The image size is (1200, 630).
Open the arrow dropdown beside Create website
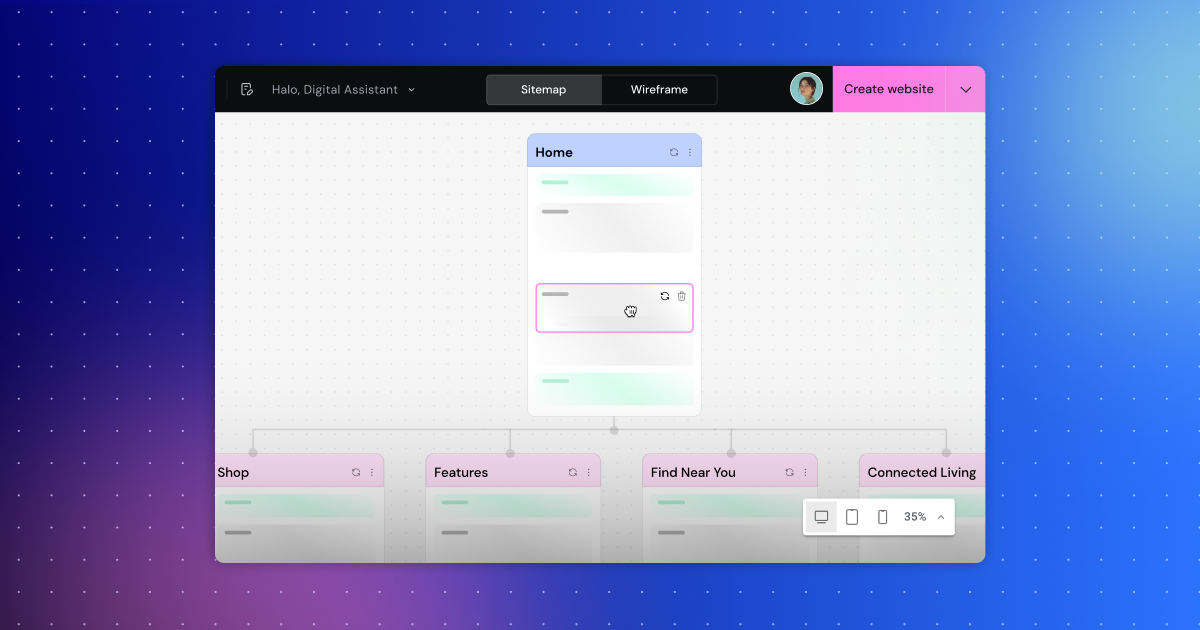click(x=965, y=89)
